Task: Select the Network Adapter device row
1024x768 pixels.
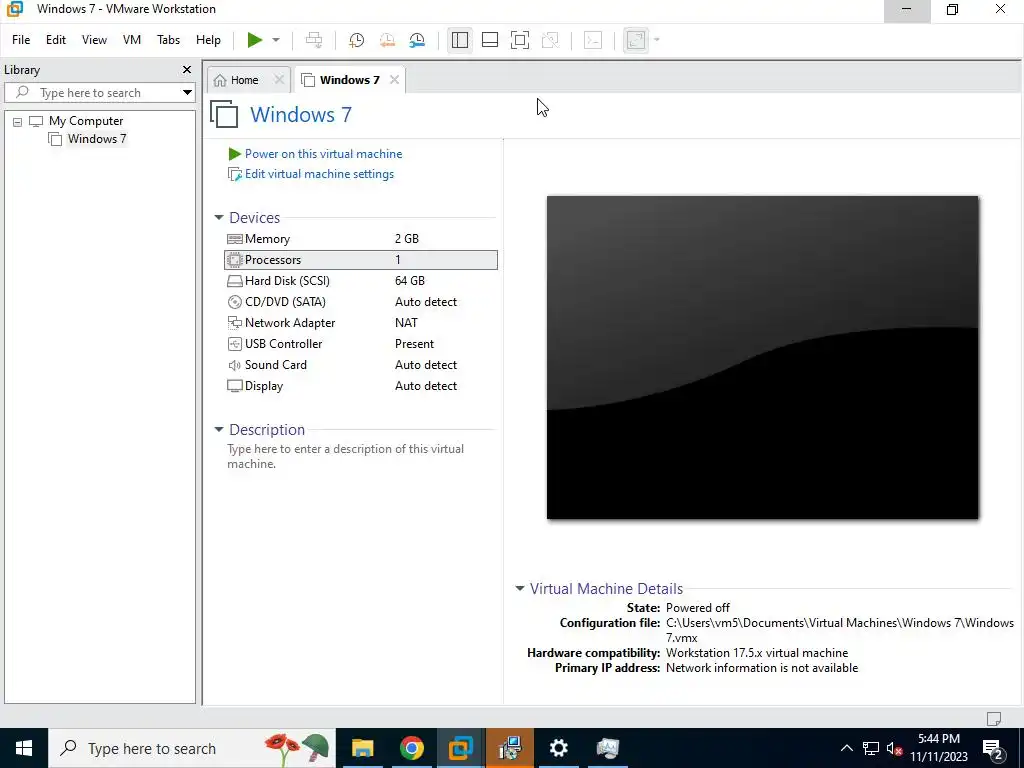Action: 360,323
